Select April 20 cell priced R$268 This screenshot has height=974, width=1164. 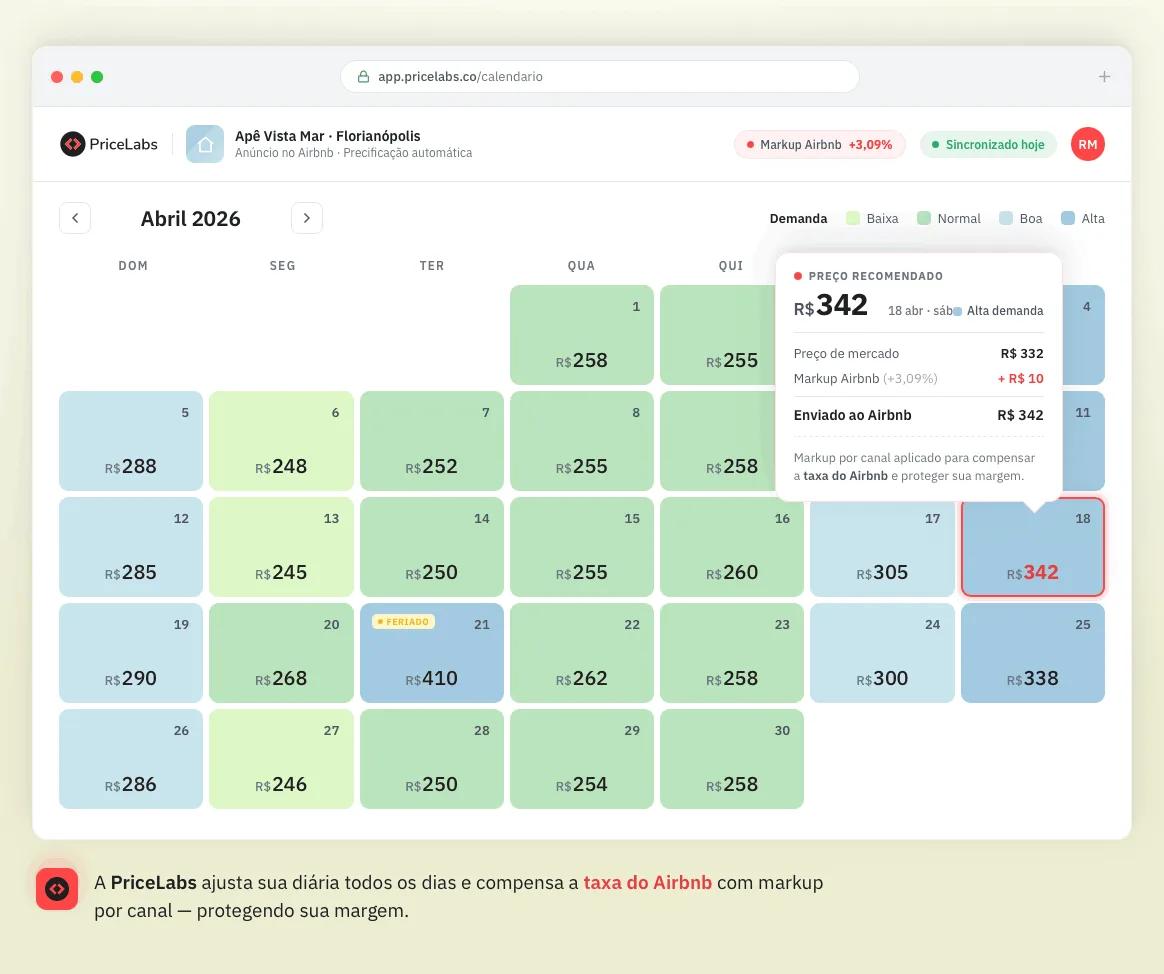click(x=281, y=653)
